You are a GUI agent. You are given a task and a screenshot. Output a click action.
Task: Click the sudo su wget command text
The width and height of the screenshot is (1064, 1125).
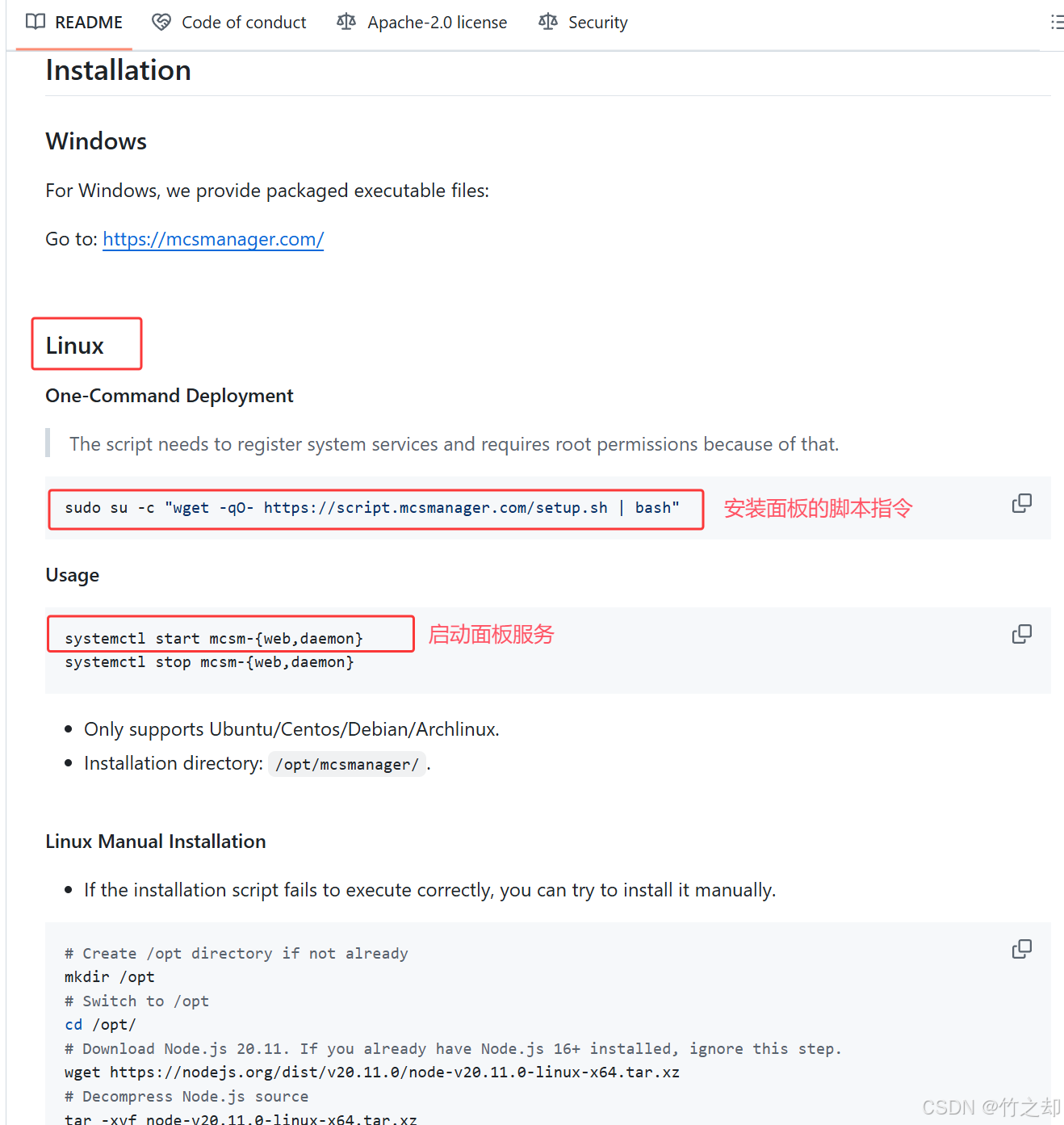point(371,508)
